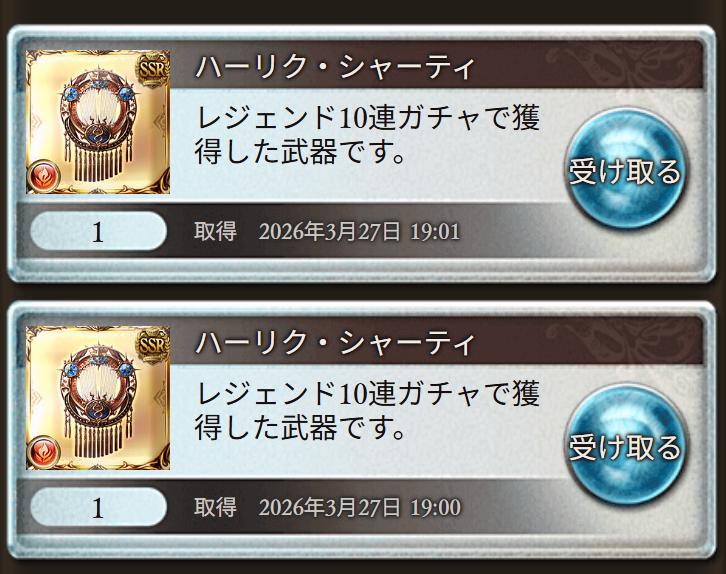Select ハーリク・シャーティ title of the 19:00 entry
Screen dimensions: 726x574
click(x=335, y=343)
